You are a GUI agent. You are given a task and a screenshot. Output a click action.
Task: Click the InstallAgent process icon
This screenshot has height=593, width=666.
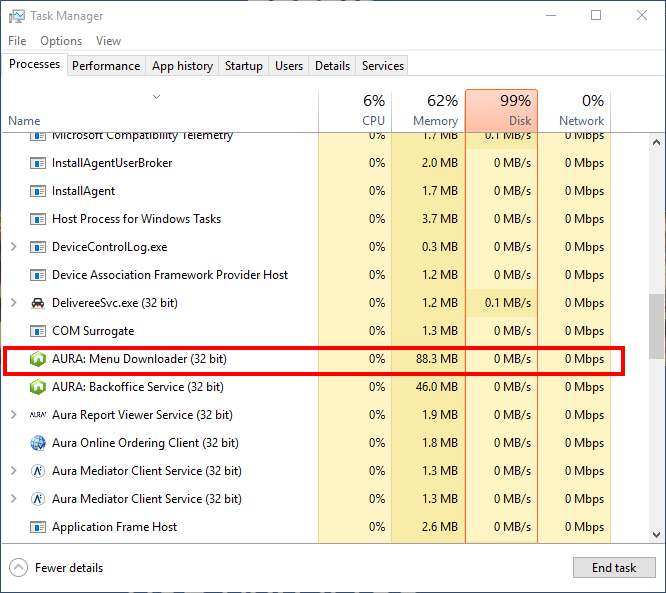pos(38,191)
